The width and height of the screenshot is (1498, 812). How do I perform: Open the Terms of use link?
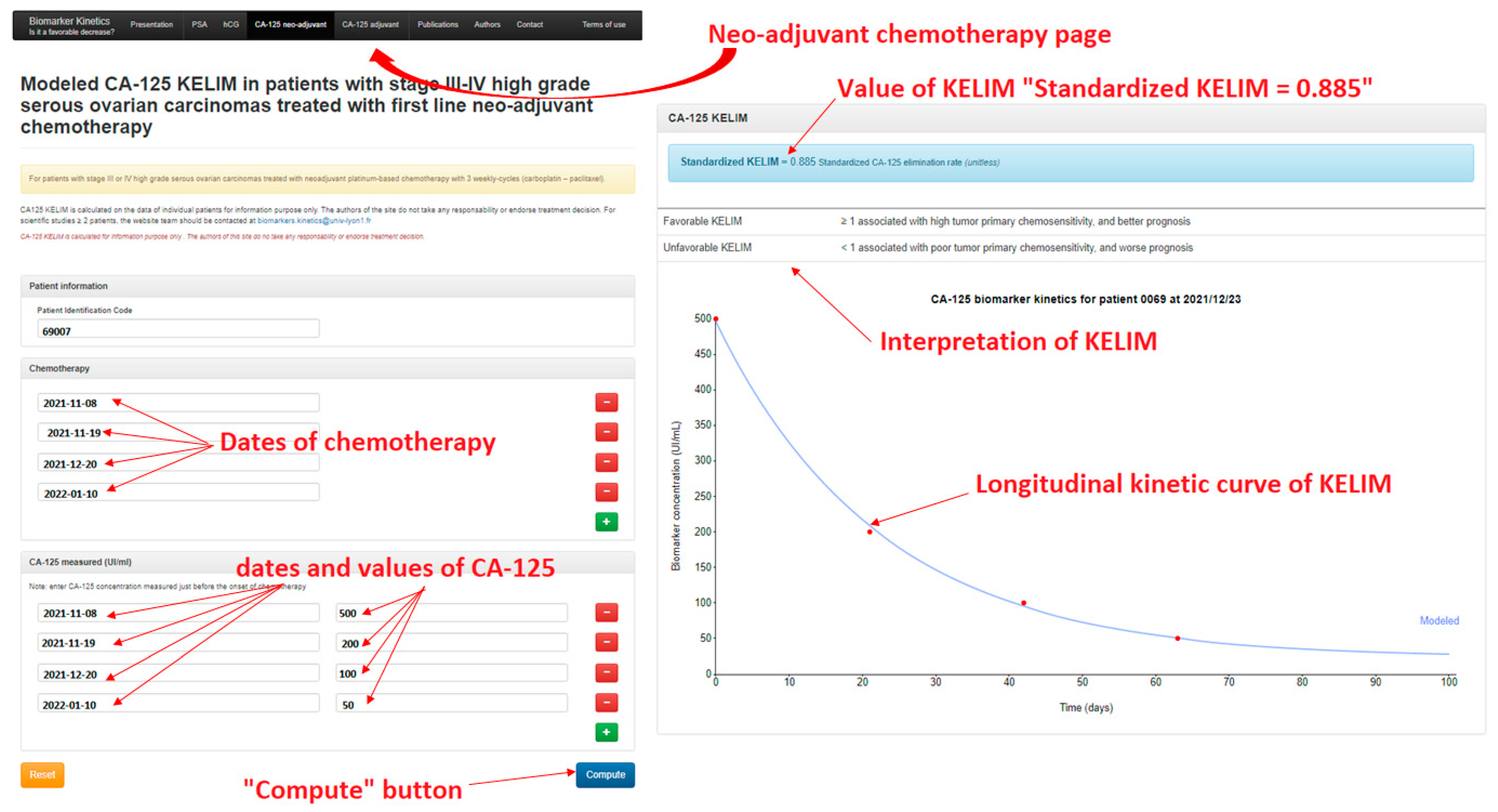(x=604, y=24)
